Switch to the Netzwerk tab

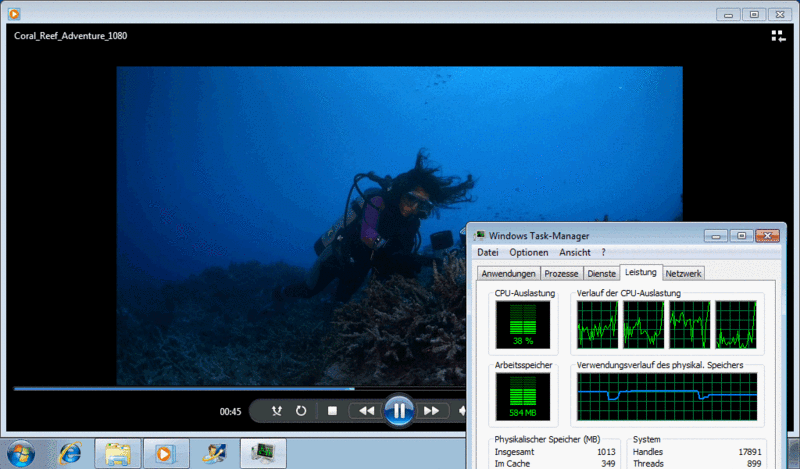(x=683, y=273)
